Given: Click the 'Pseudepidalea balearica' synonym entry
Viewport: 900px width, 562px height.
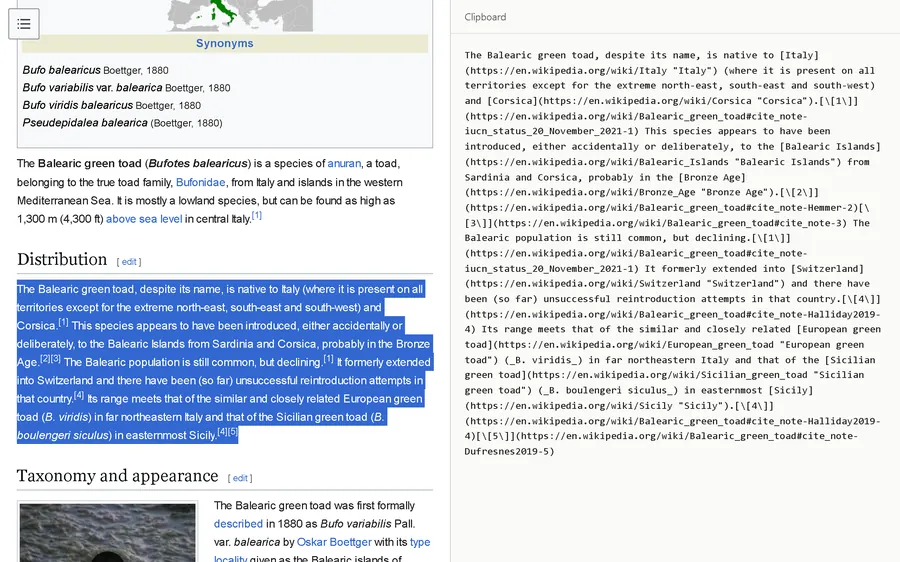Looking at the screenshot, I should click(122, 123).
